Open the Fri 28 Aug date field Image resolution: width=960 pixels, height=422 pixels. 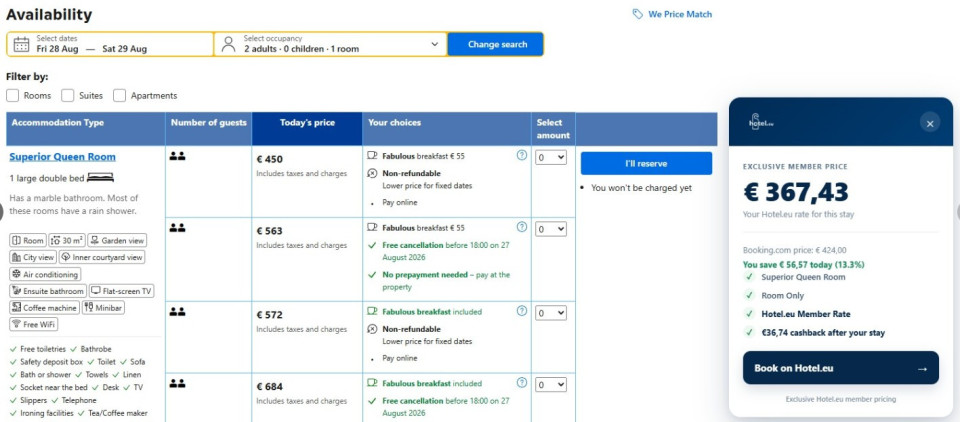coord(110,44)
